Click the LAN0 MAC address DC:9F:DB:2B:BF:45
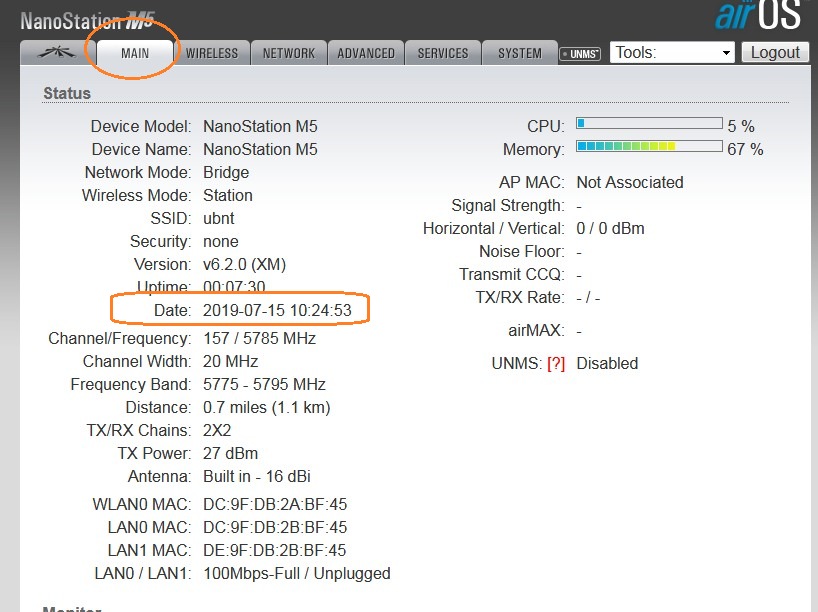 coord(275,527)
